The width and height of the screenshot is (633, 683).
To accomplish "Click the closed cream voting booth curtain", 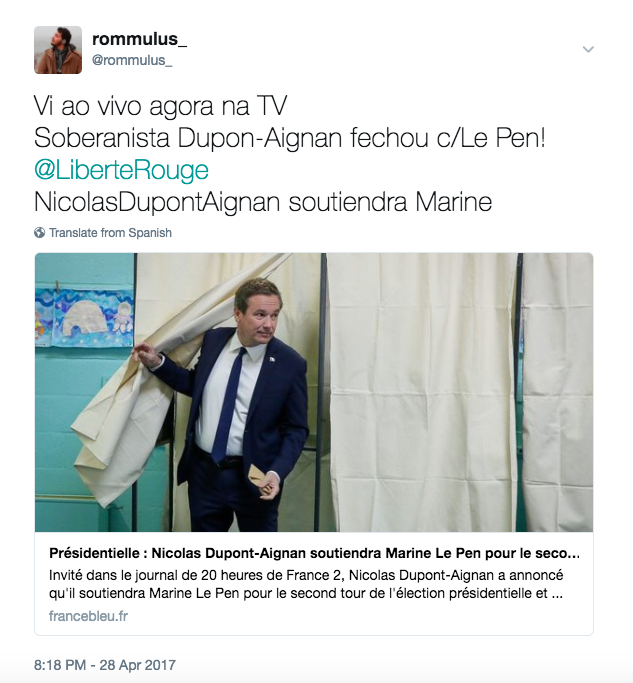I will [x=423, y=392].
